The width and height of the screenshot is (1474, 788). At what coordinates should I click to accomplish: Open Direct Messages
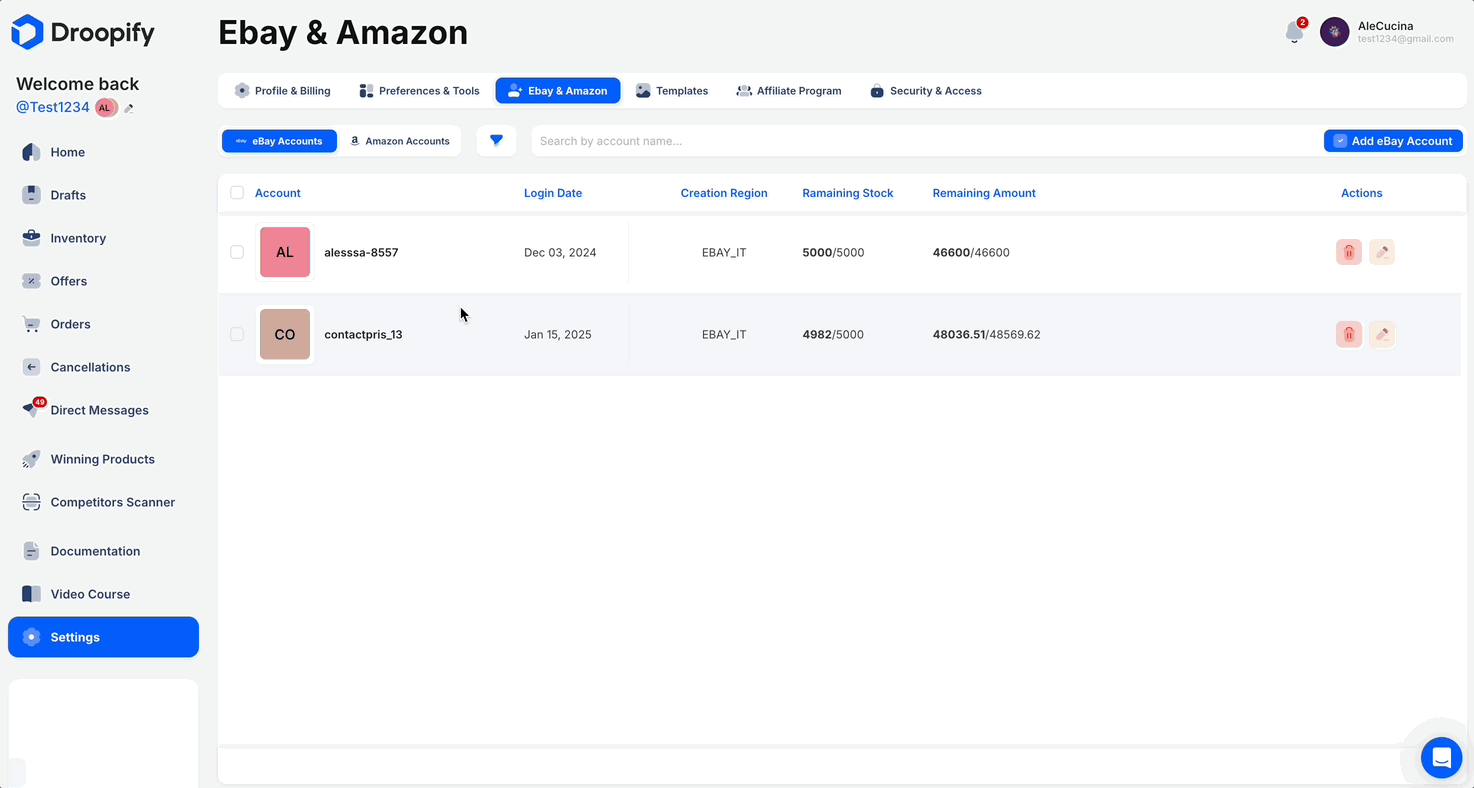tap(103, 410)
